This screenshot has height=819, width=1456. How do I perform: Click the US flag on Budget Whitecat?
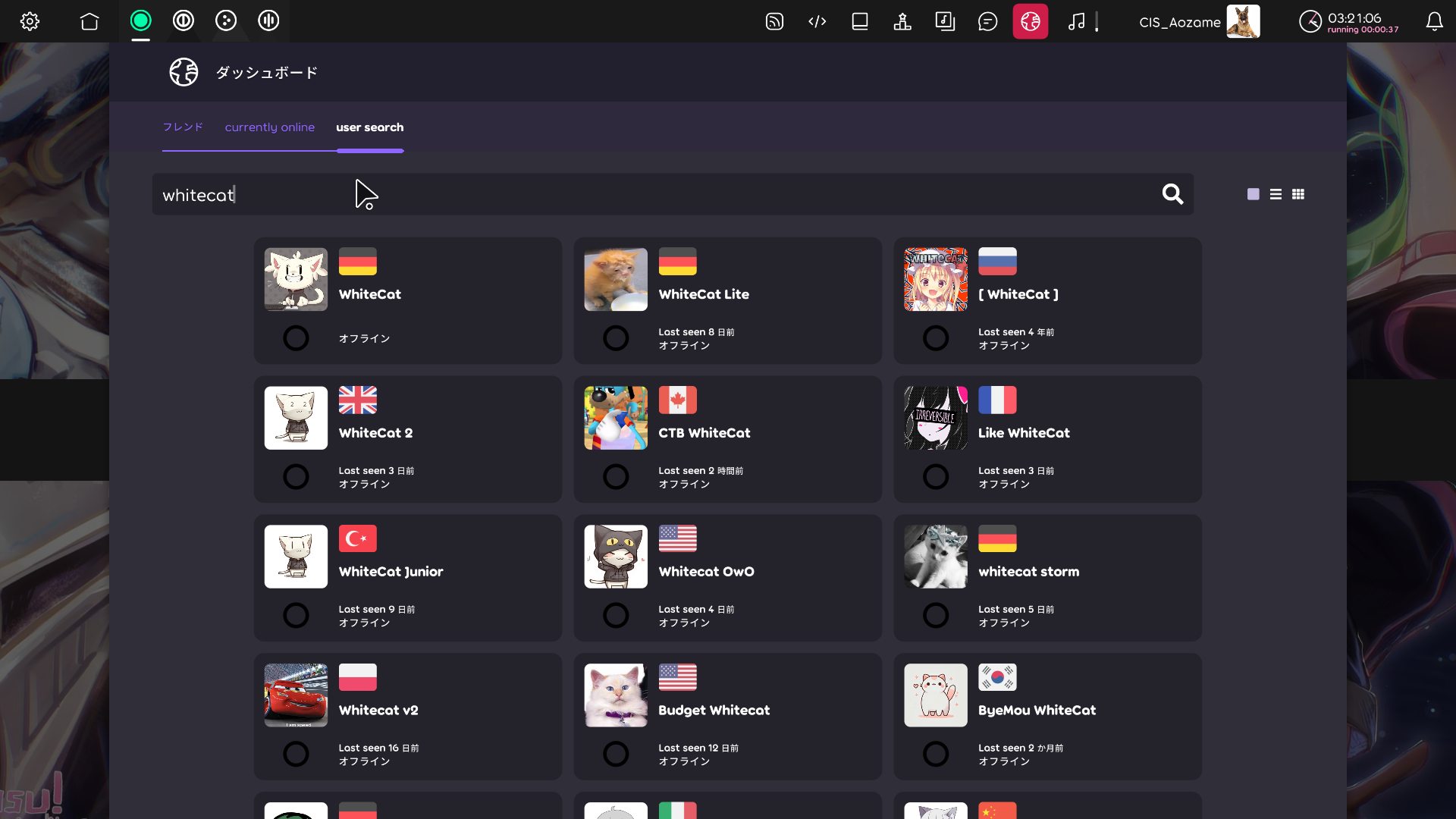[x=678, y=677]
